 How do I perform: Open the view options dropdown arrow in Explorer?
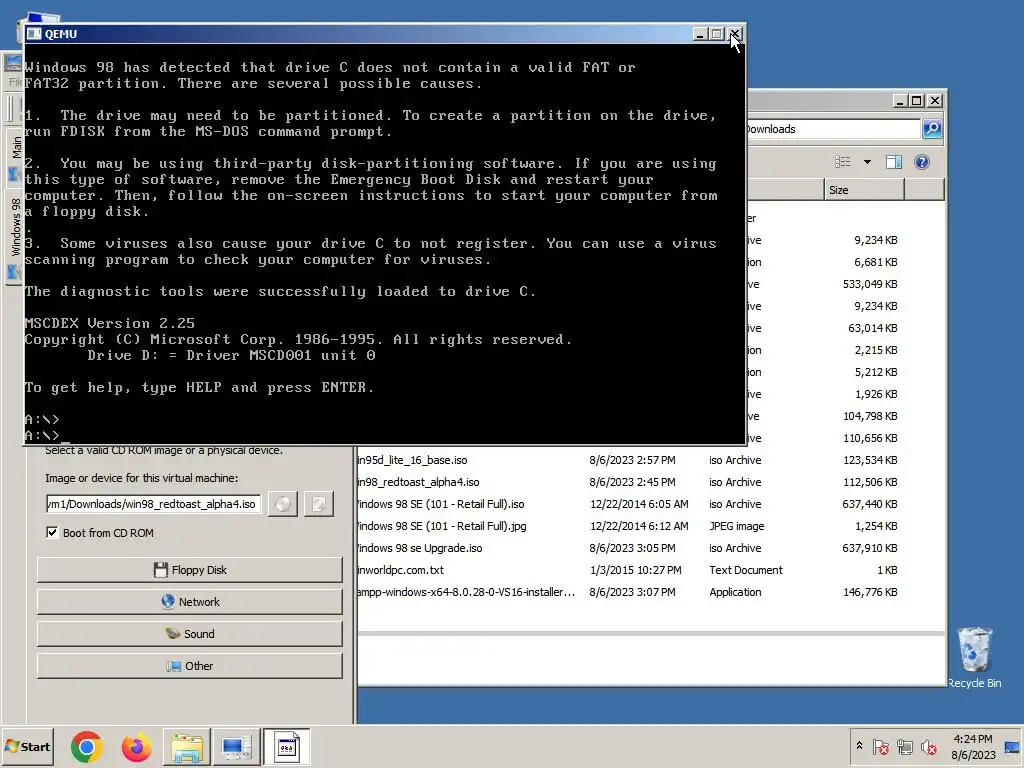[x=867, y=162]
